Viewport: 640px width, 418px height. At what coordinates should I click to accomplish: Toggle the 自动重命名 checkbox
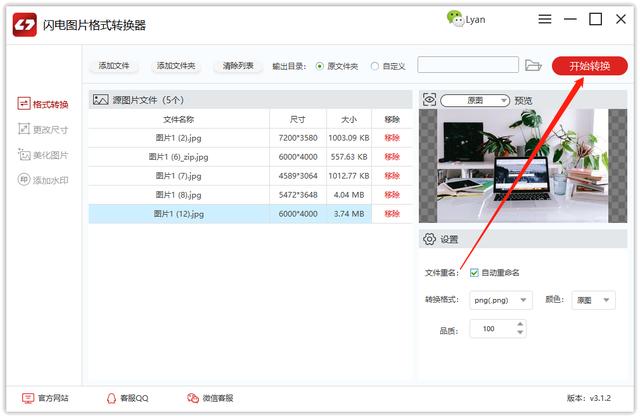[x=474, y=273]
